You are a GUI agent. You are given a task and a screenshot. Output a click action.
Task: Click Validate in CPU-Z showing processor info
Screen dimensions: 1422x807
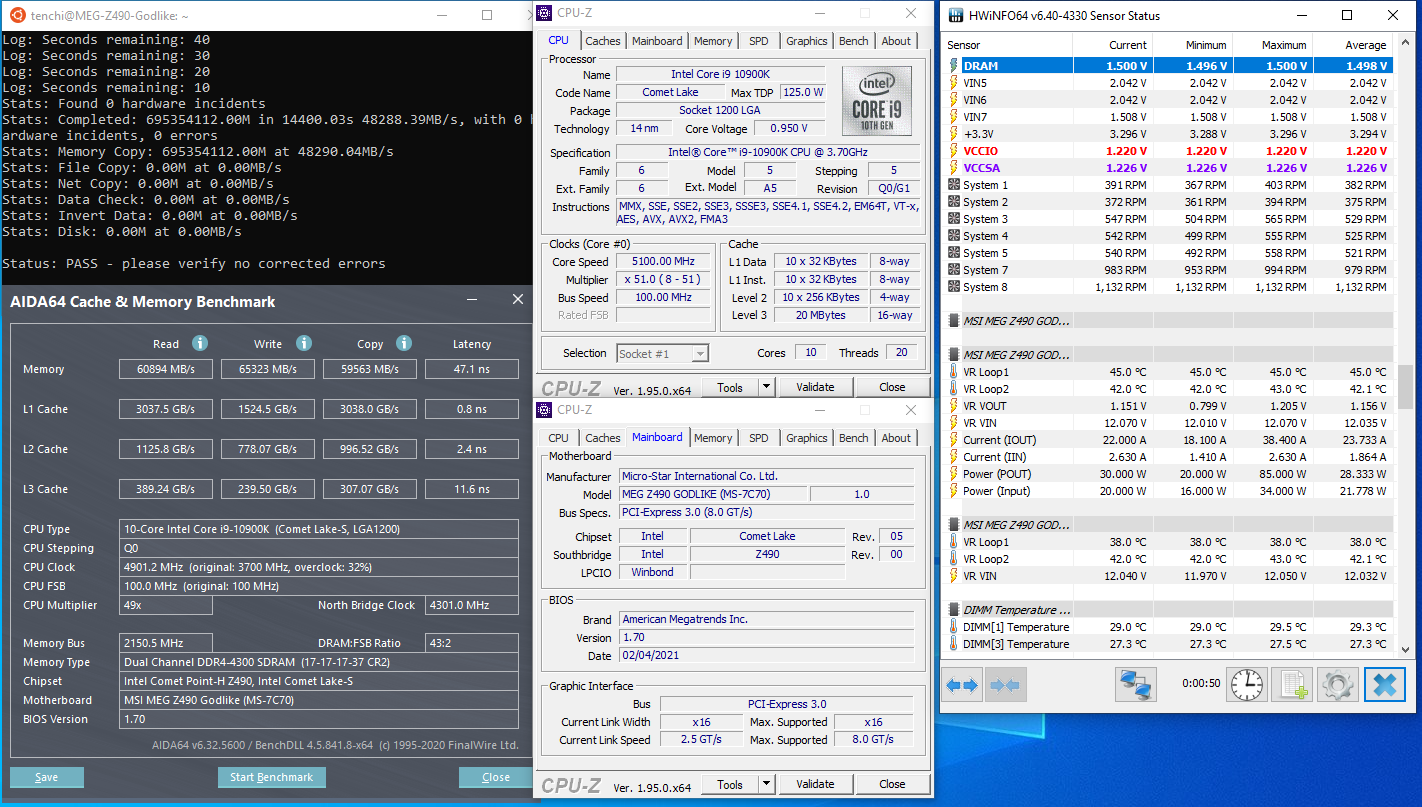pyautogui.click(x=815, y=387)
